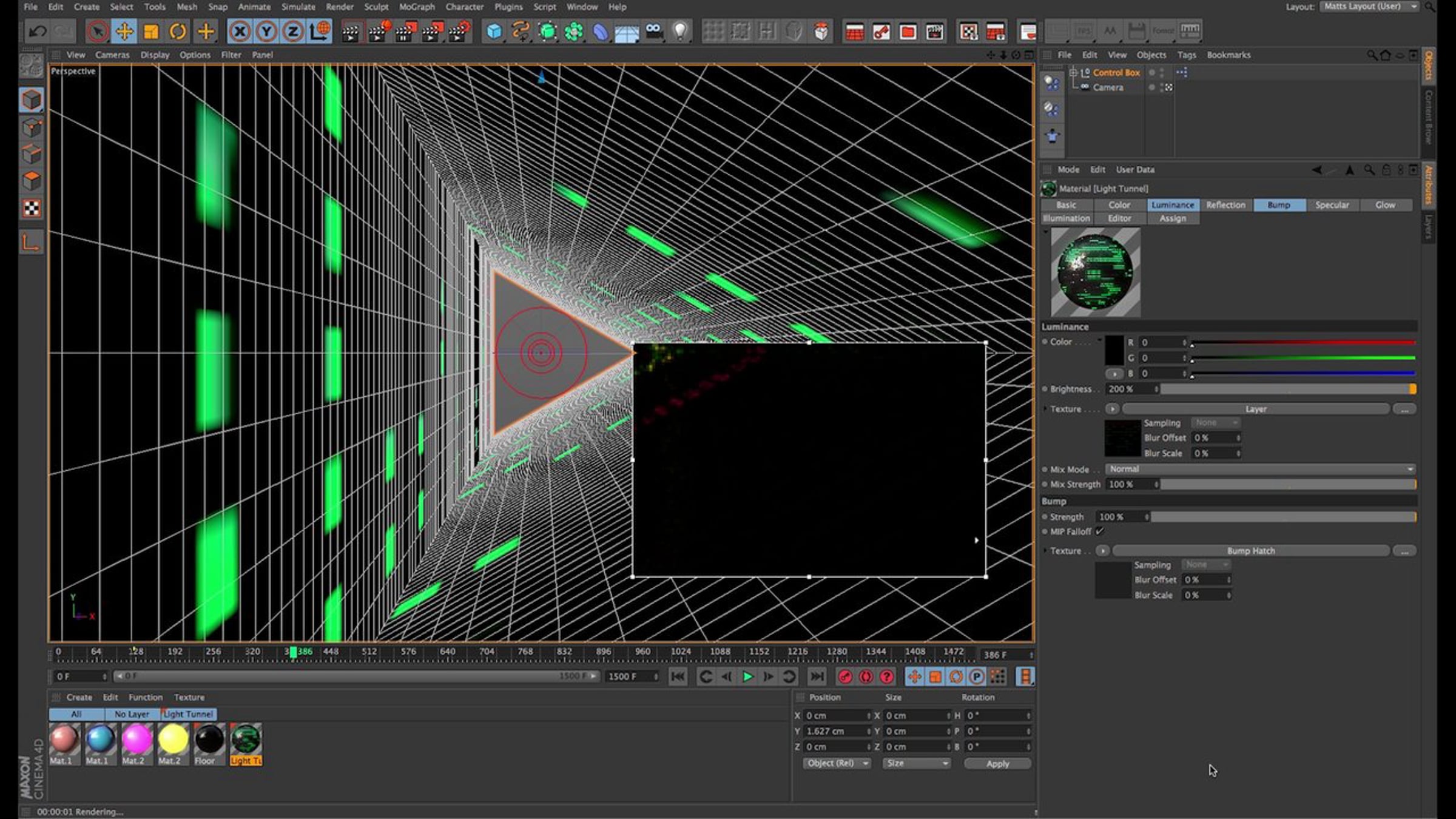The height and width of the screenshot is (819, 1456).
Task: Select the Floor material thumbnail
Action: click(x=209, y=744)
